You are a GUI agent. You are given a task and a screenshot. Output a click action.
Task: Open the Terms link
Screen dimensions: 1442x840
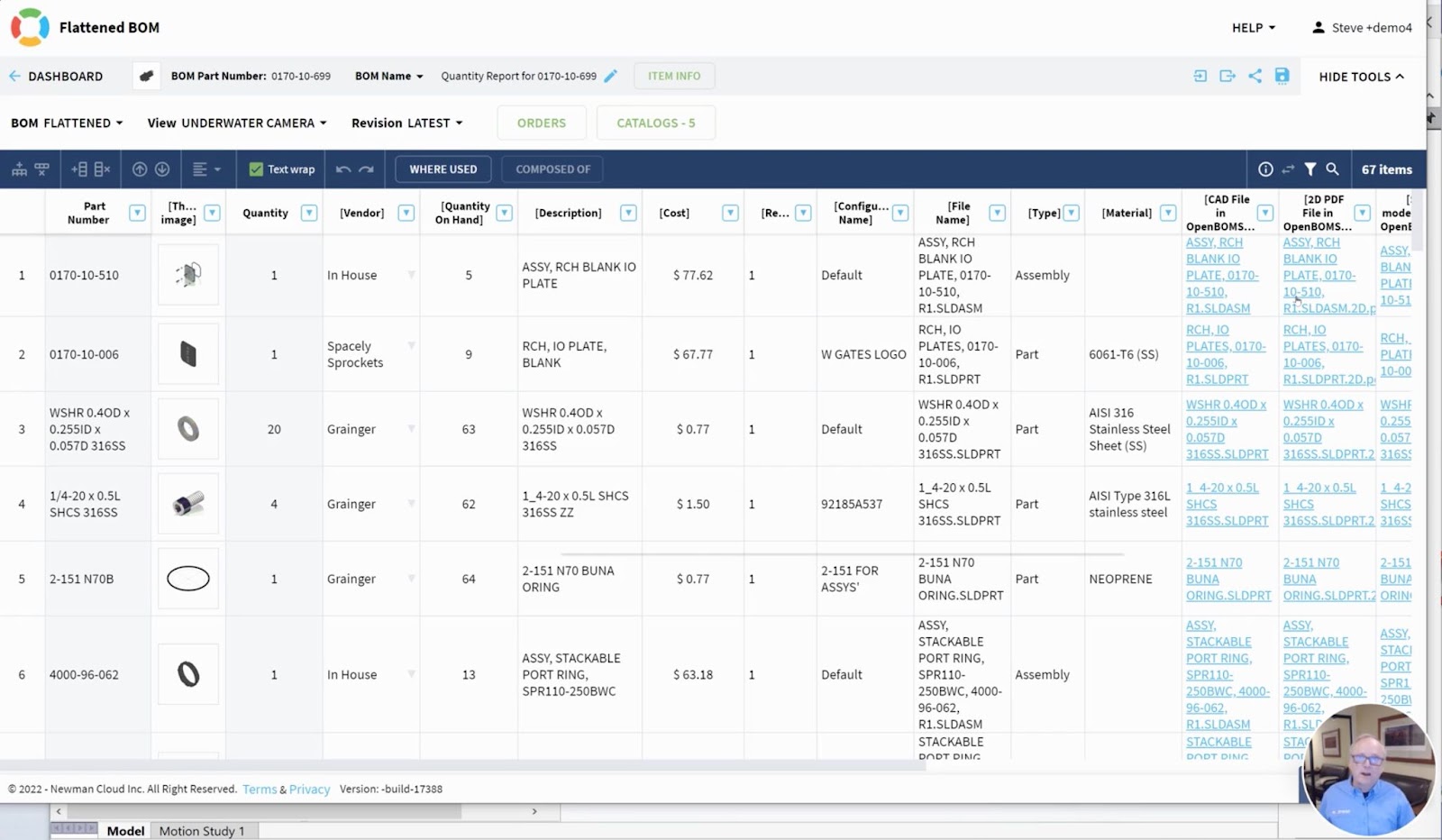(x=260, y=790)
